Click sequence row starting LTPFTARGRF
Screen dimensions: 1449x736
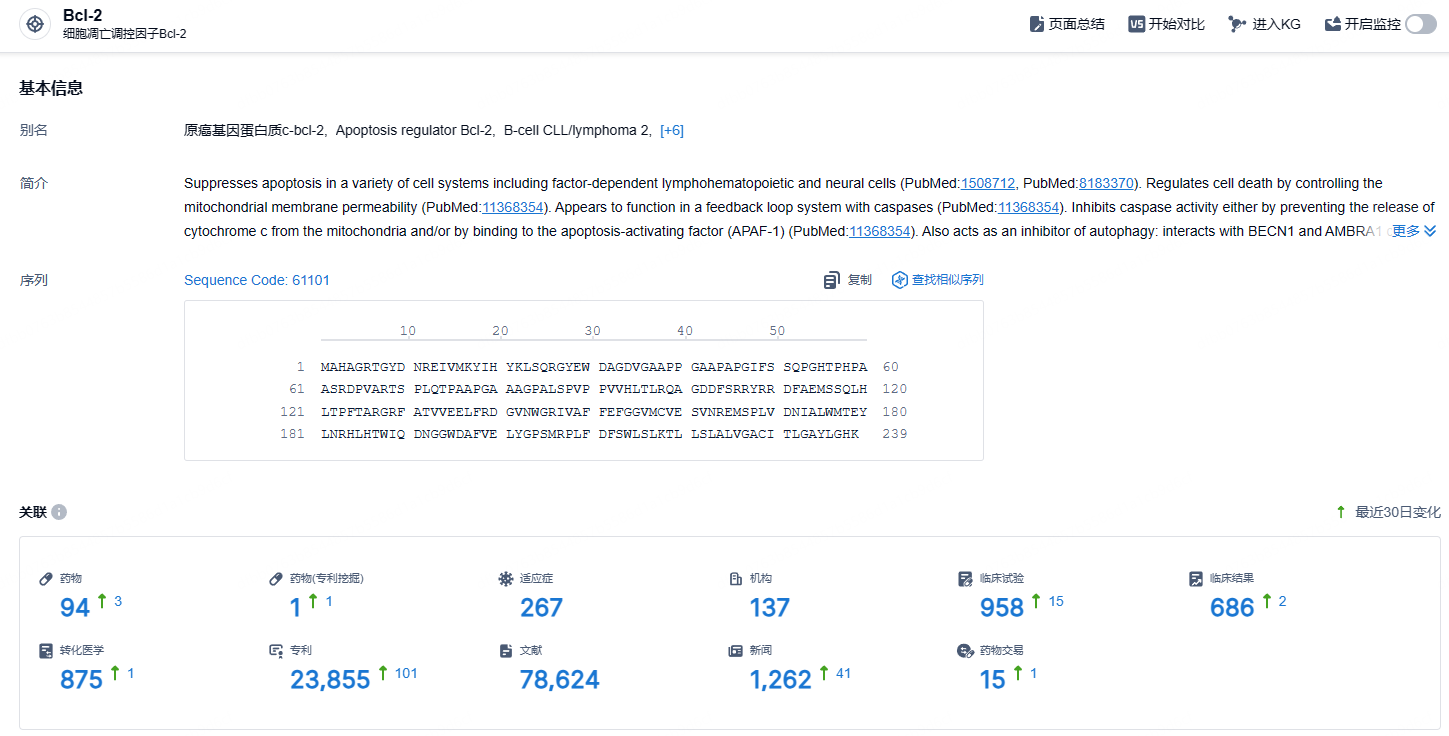click(x=594, y=412)
